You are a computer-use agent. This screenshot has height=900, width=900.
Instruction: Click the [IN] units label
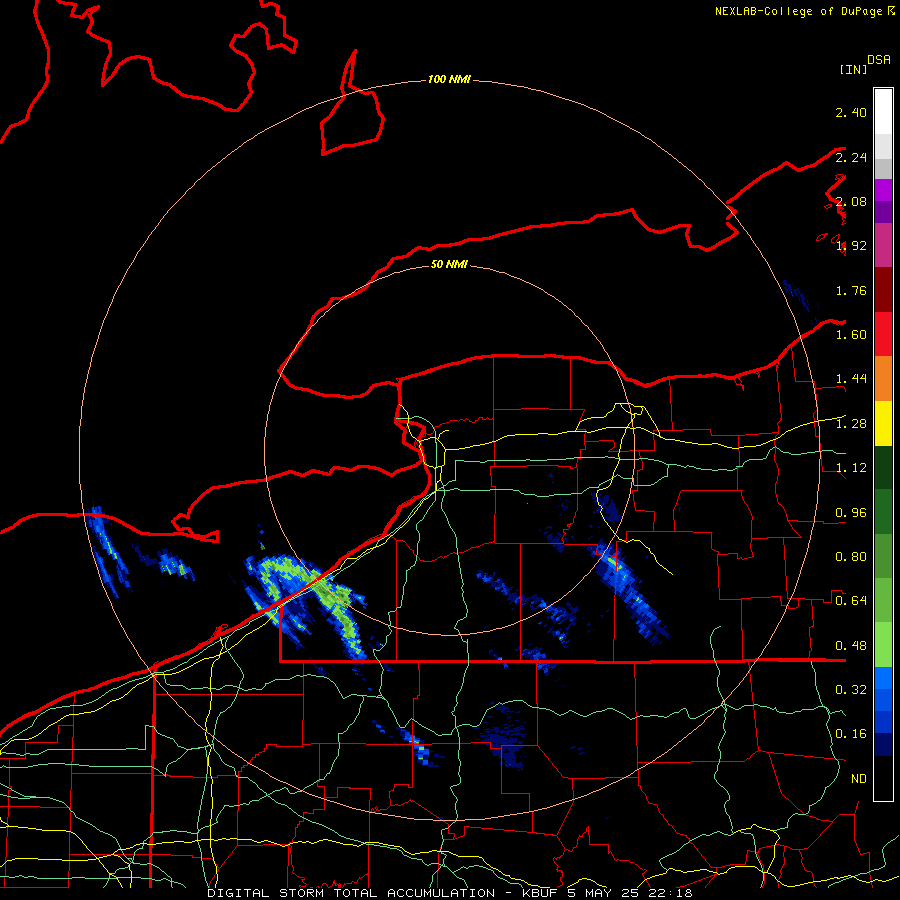click(x=853, y=69)
